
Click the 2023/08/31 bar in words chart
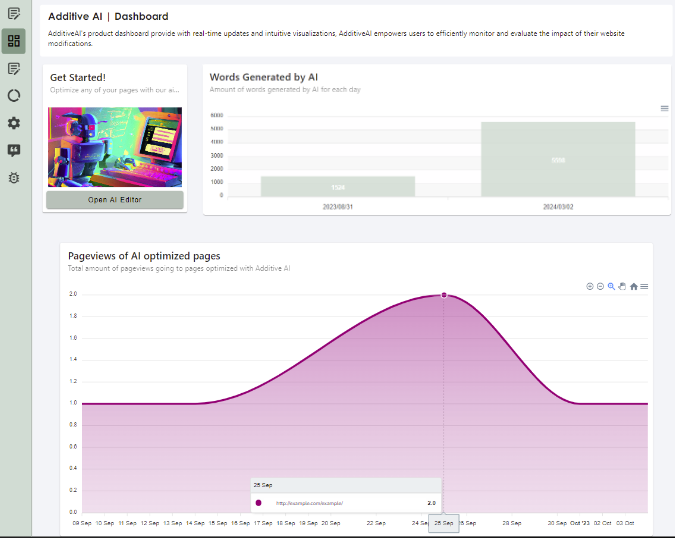click(338, 186)
